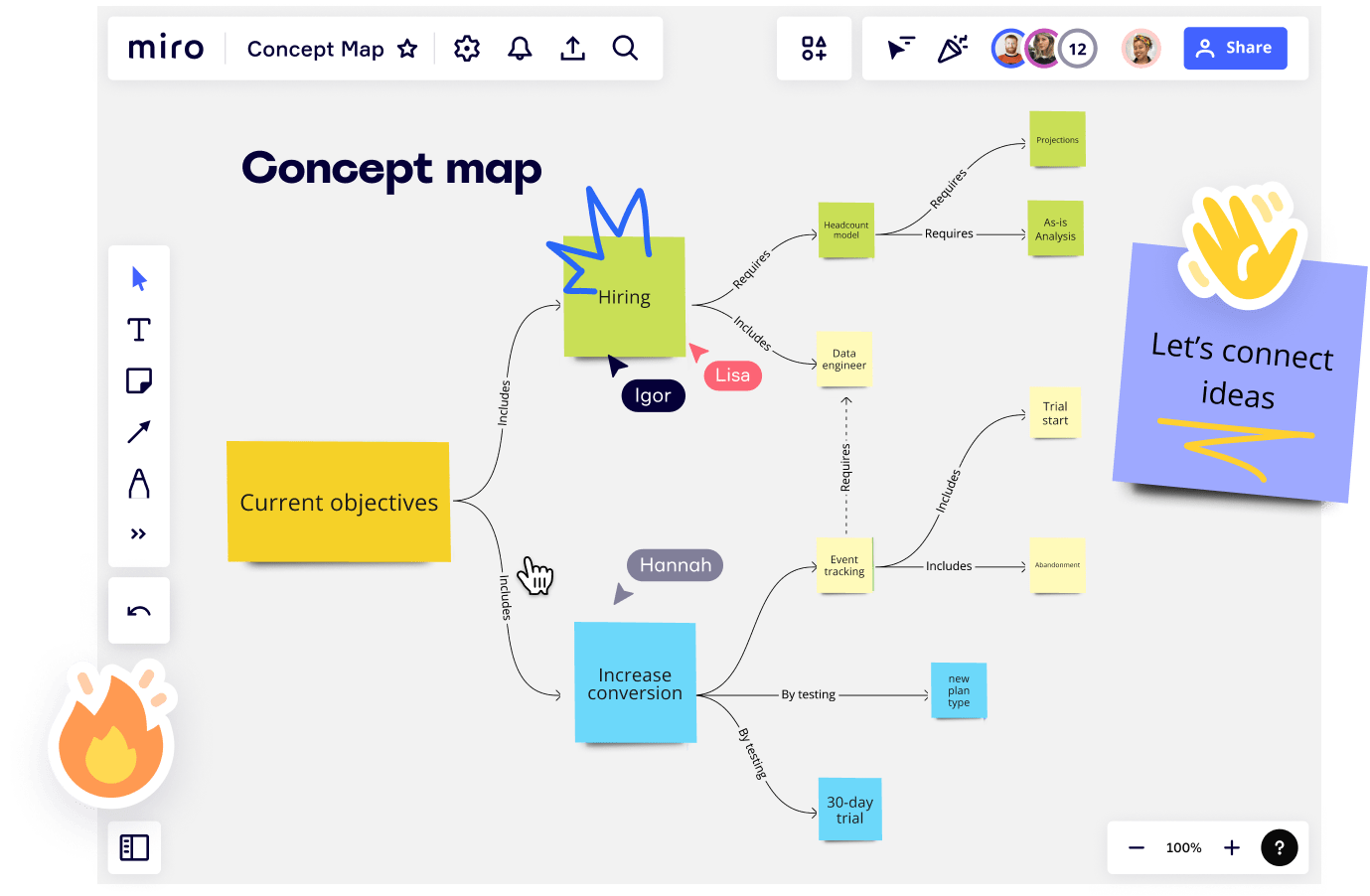
Task: Select the 30-day trial note
Action: point(849,810)
